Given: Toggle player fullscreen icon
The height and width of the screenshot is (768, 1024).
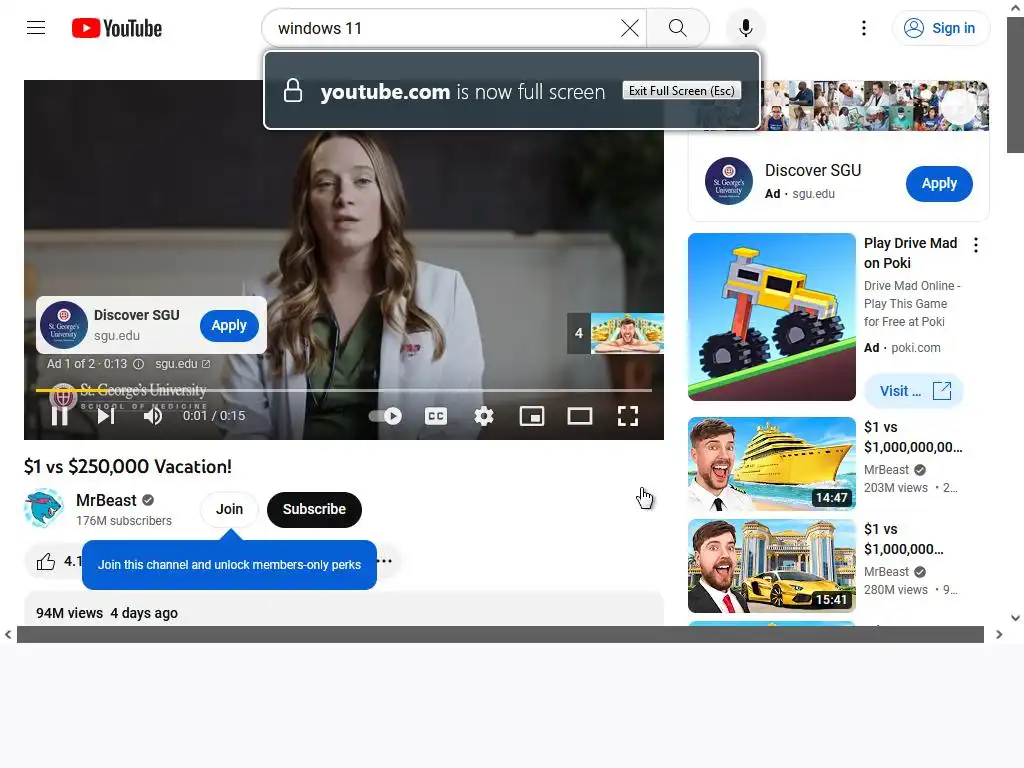Looking at the screenshot, I should click(x=628, y=416).
